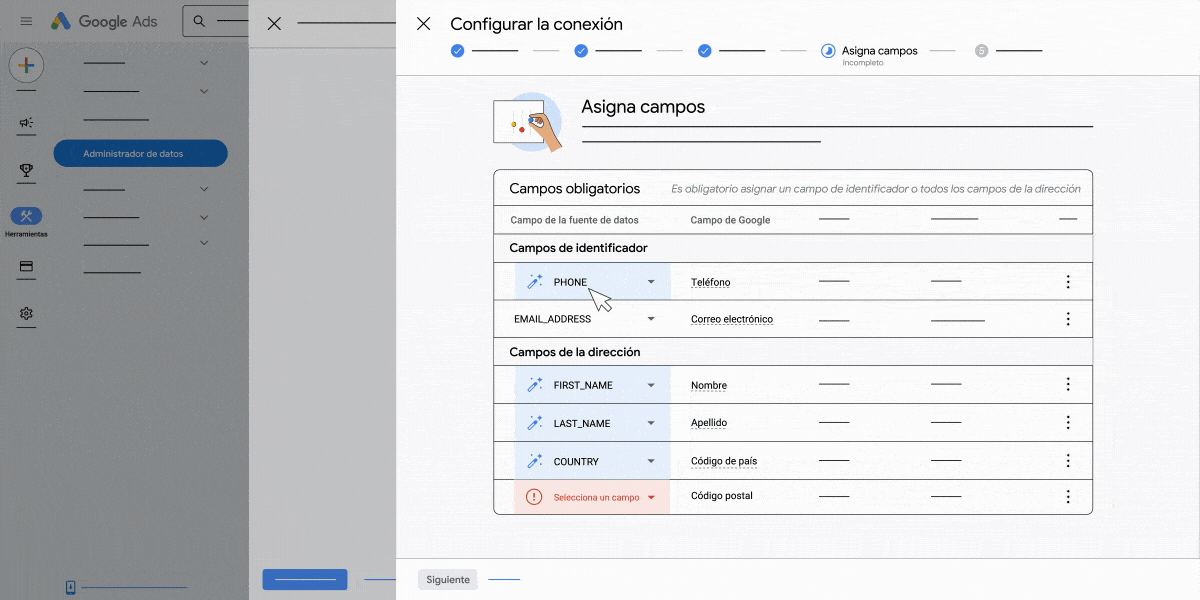Image resolution: width=1200 pixels, height=600 pixels.
Task: Click the Teléfono Google field label
Action: pos(710,282)
